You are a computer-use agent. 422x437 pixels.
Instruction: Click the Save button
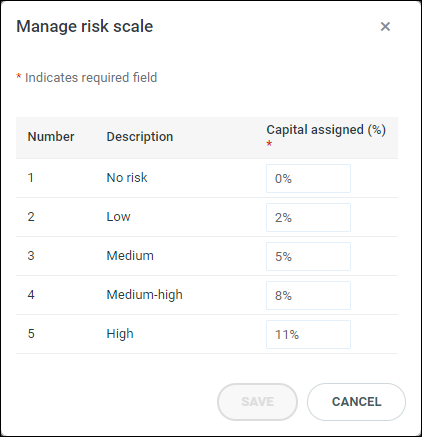point(257,402)
